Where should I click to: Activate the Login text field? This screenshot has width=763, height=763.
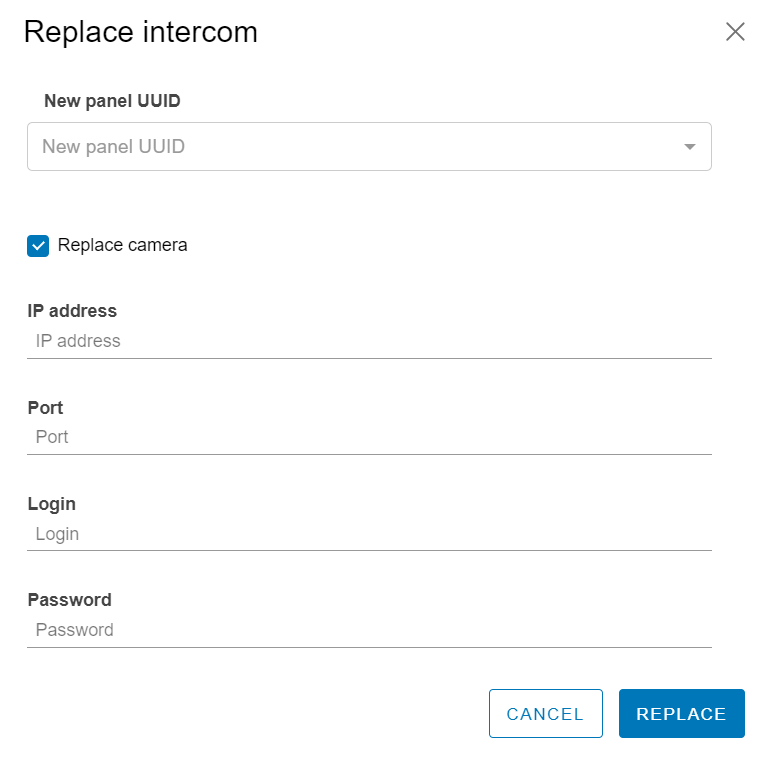tap(369, 534)
